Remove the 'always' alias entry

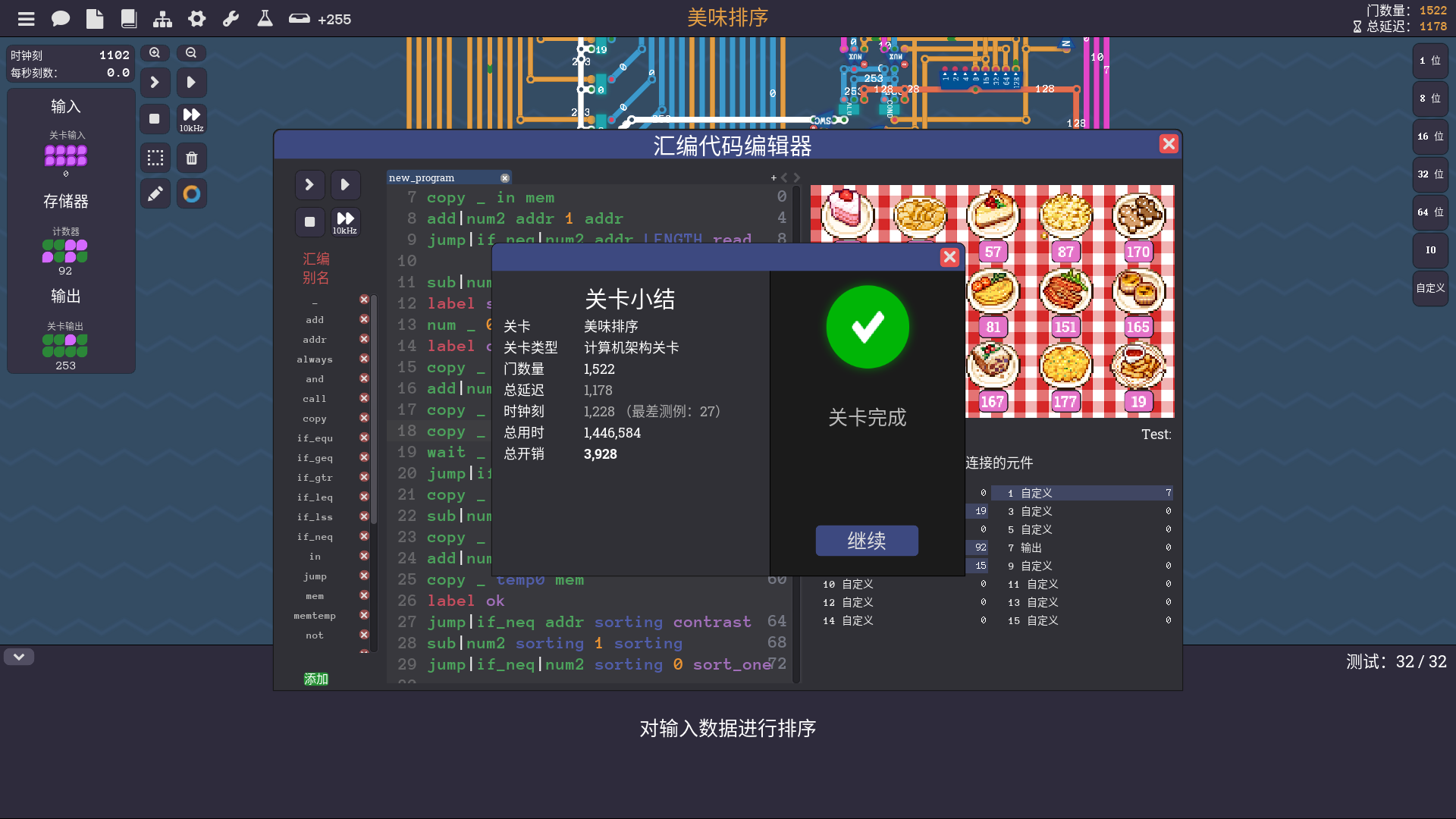364,359
